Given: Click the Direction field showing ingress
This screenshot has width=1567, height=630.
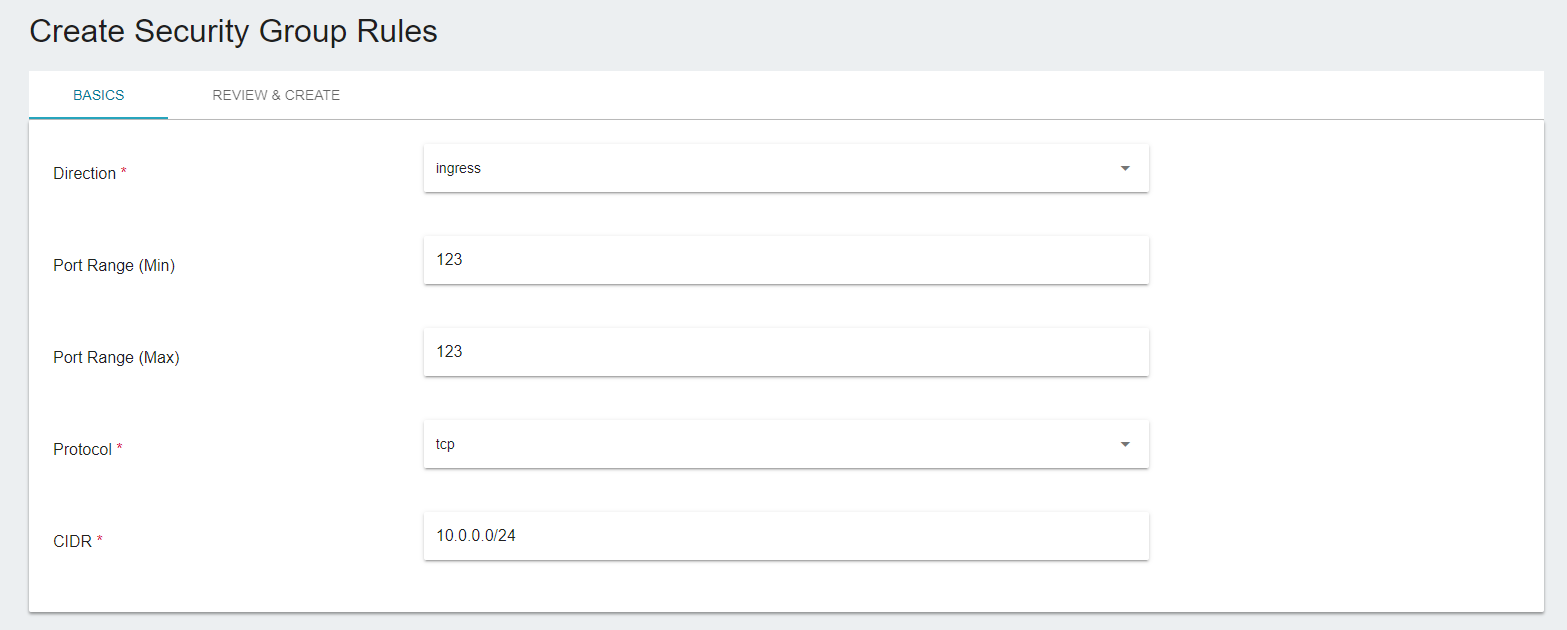Looking at the screenshot, I should click(786, 168).
